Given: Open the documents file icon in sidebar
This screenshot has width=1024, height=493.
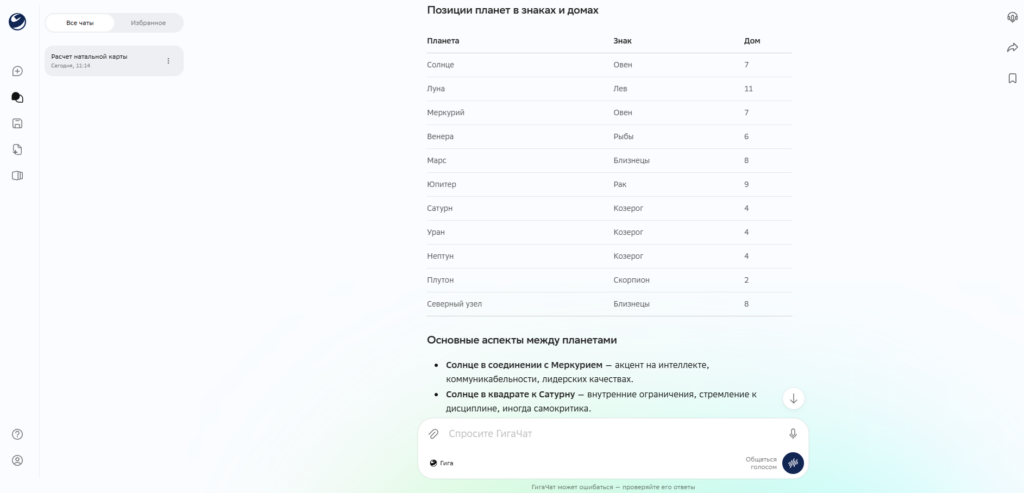Looking at the screenshot, I should [x=18, y=150].
